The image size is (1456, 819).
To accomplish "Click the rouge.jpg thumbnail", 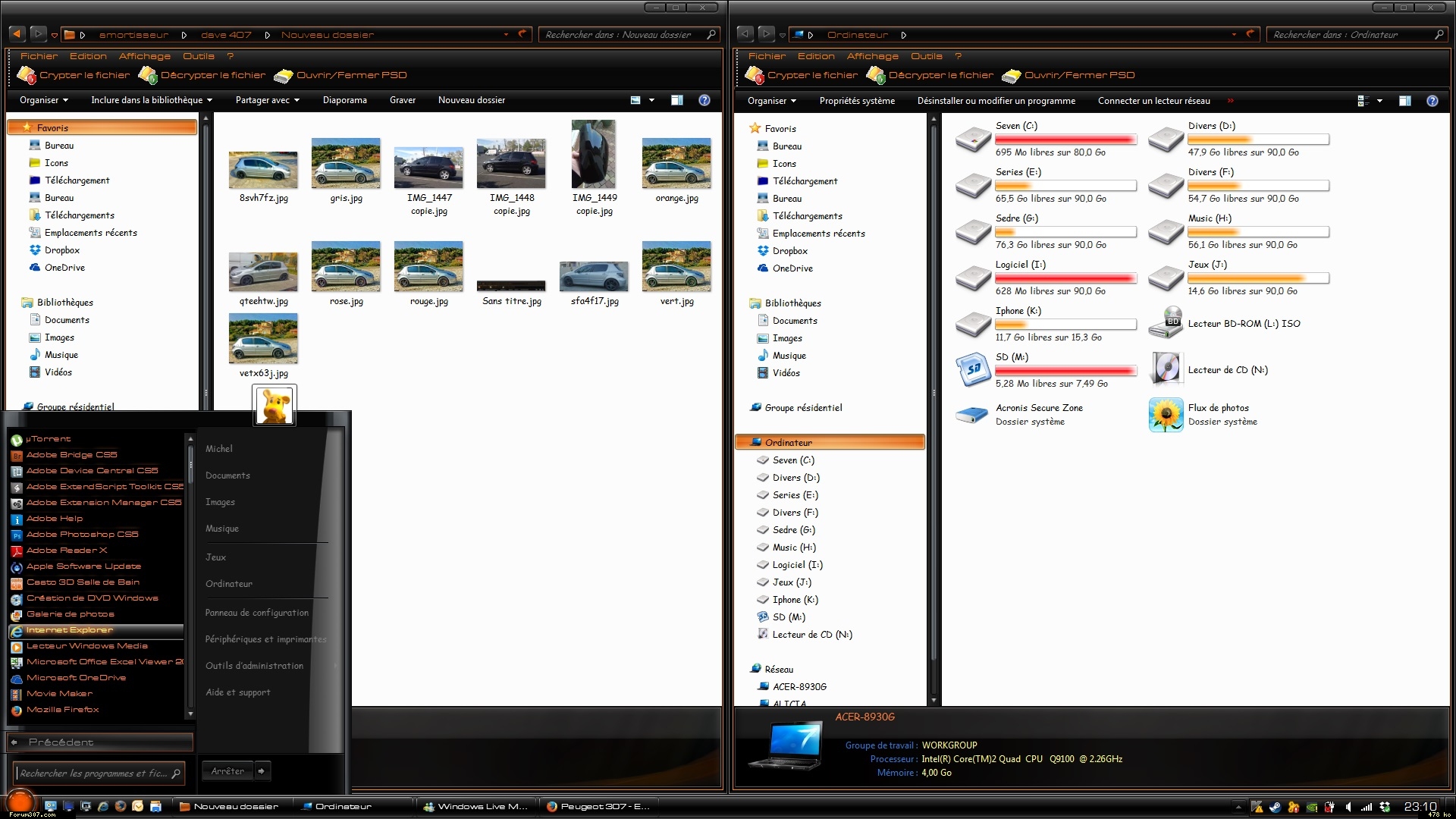I will pyautogui.click(x=428, y=267).
